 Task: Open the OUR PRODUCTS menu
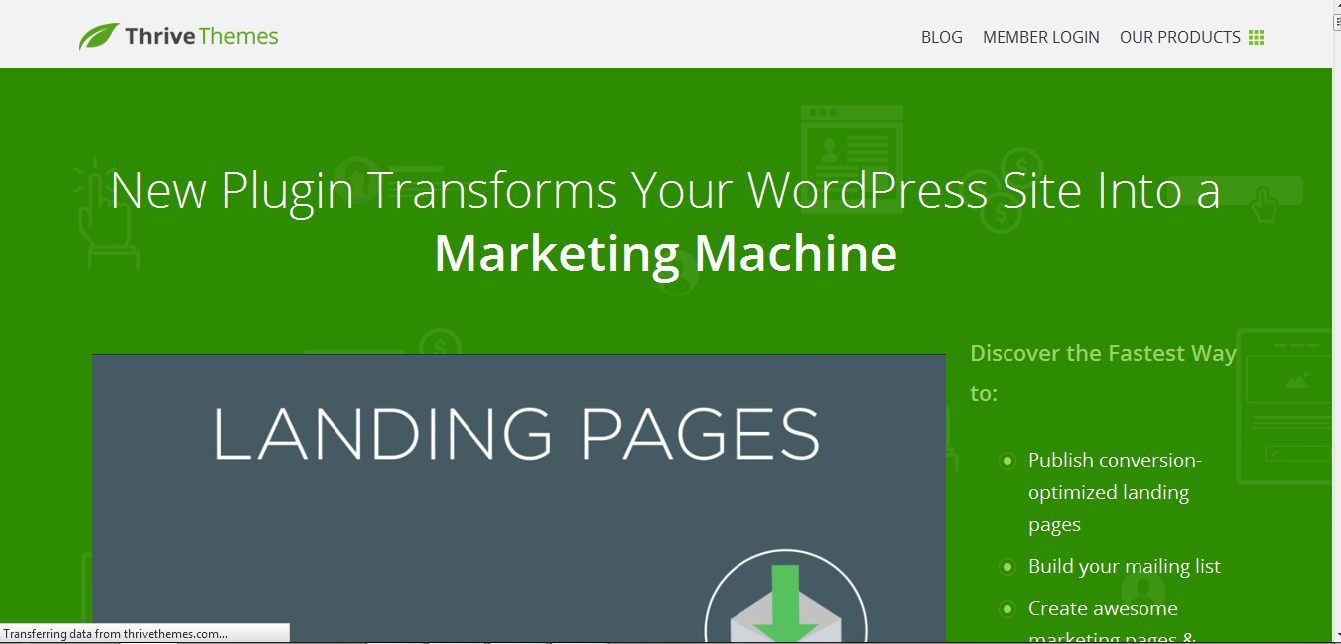(x=1180, y=37)
